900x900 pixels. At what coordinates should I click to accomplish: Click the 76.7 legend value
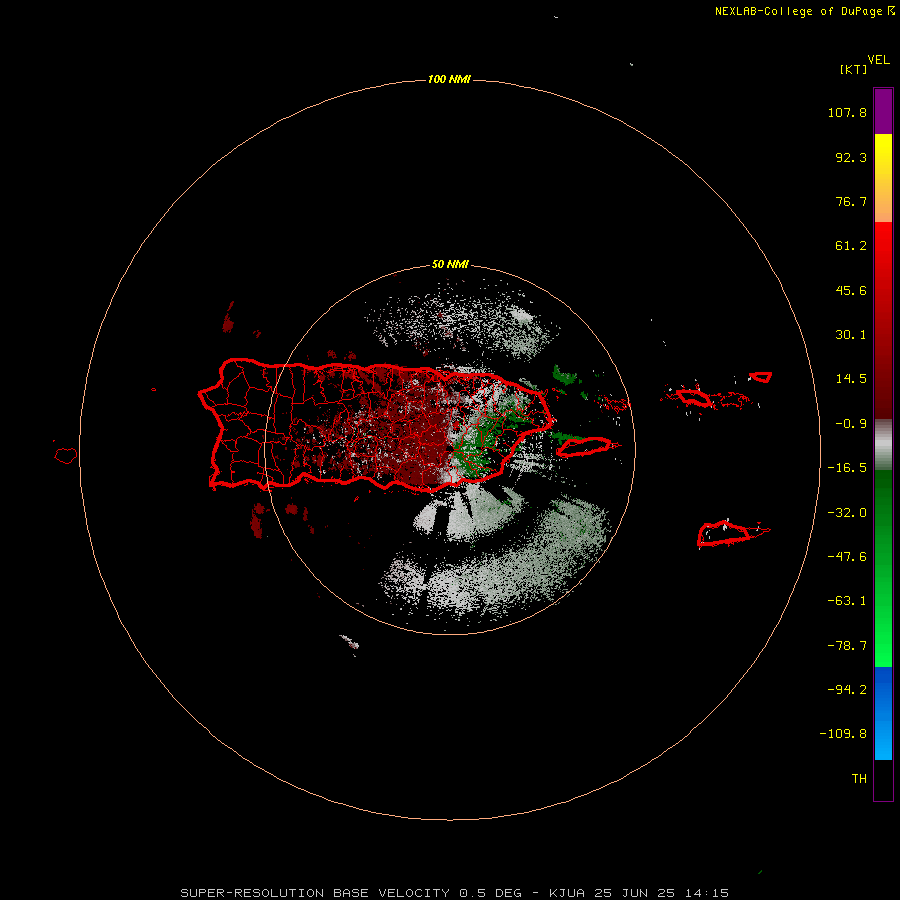click(x=851, y=201)
